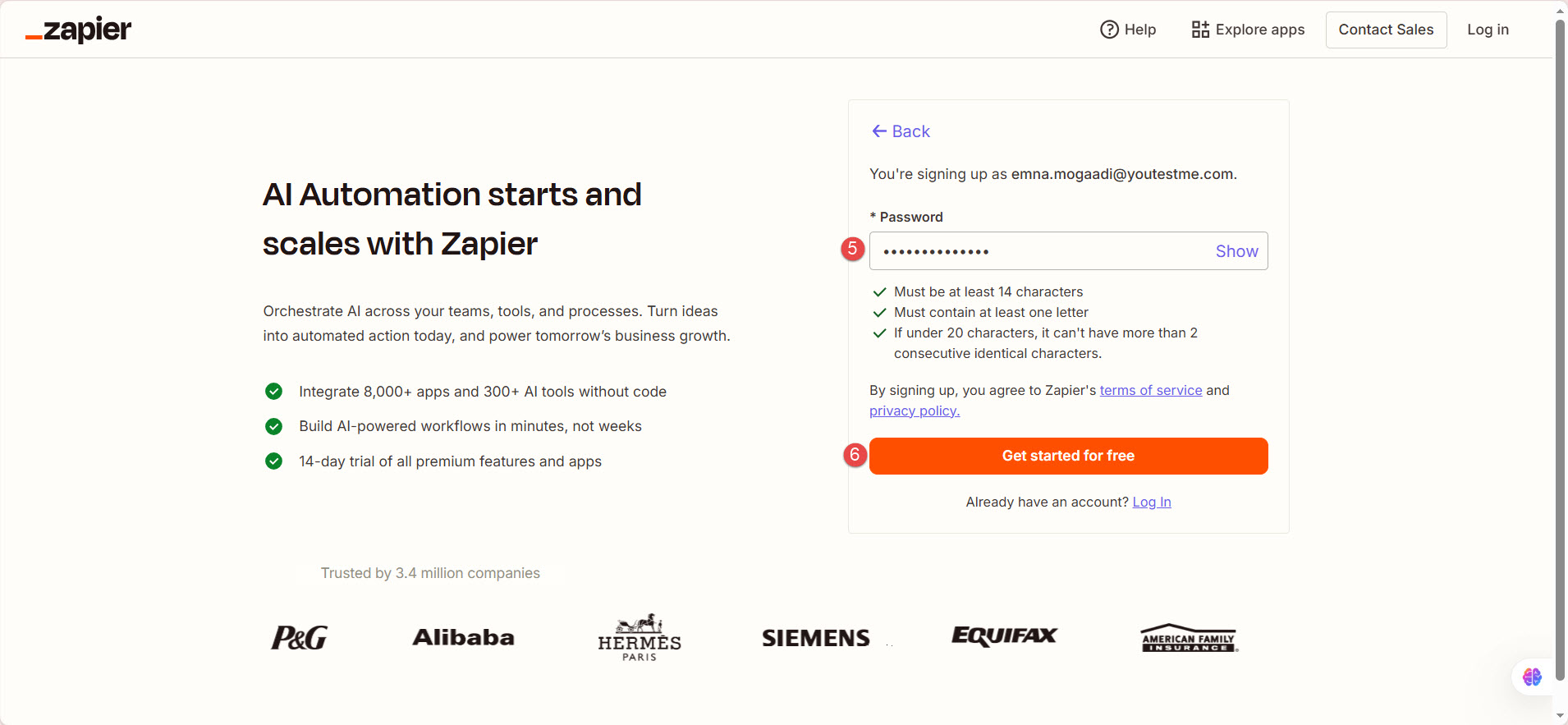The height and width of the screenshot is (725, 1568).
Task: Click the Help question mark icon
Action: click(1109, 30)
